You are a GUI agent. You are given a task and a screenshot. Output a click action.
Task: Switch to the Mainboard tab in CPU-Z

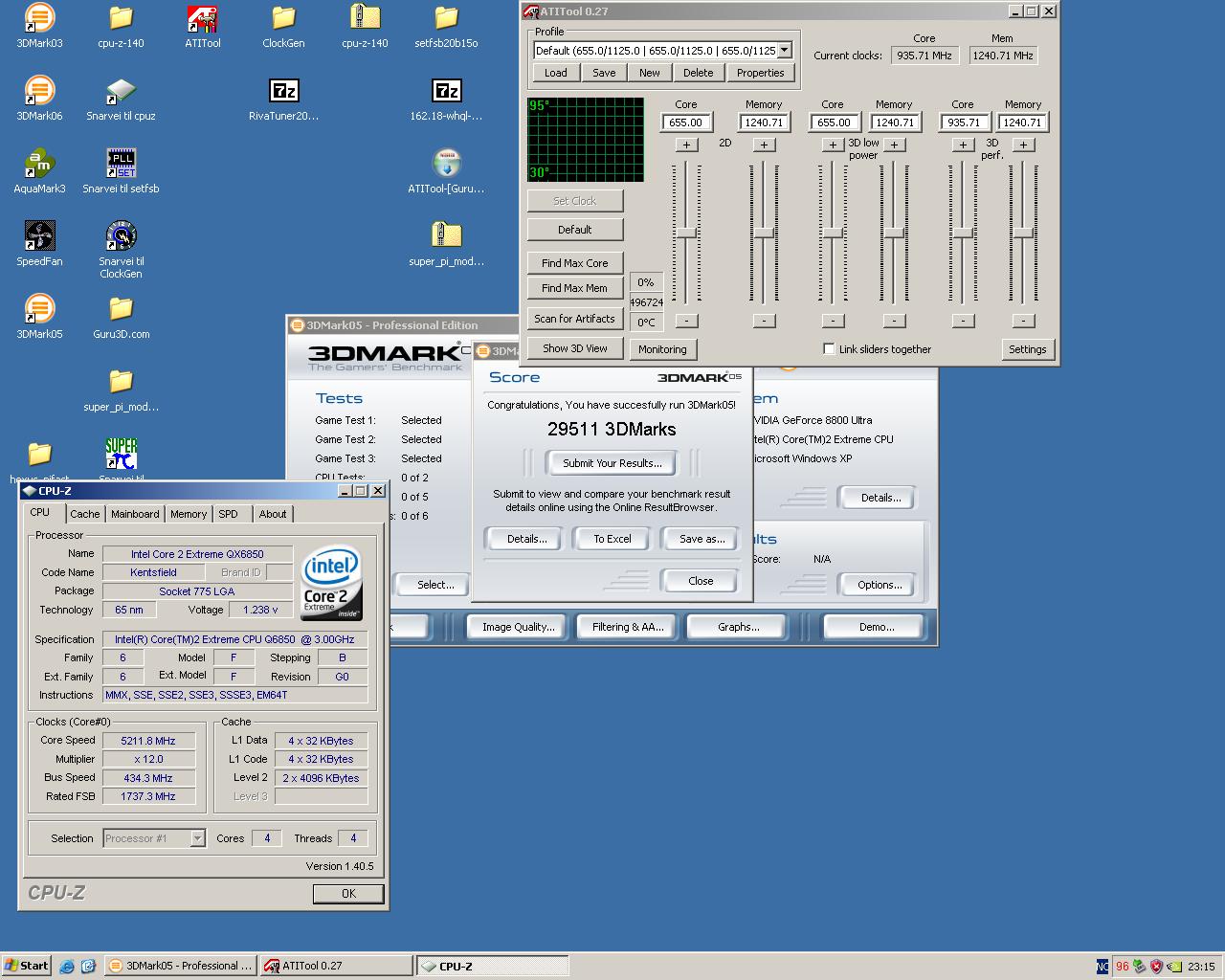point(135,514)
